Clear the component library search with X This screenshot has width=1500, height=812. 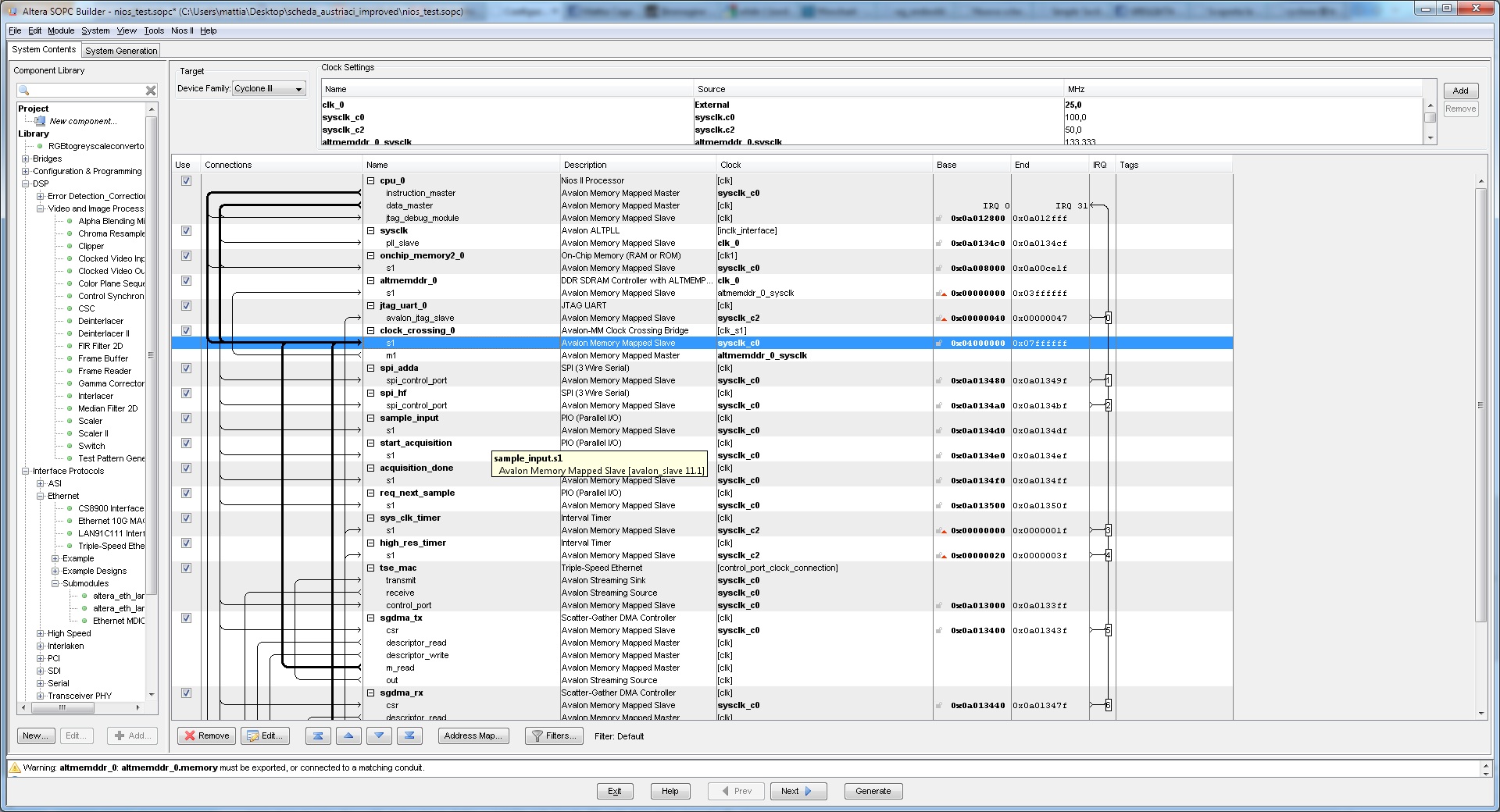(x=151, y=91)
